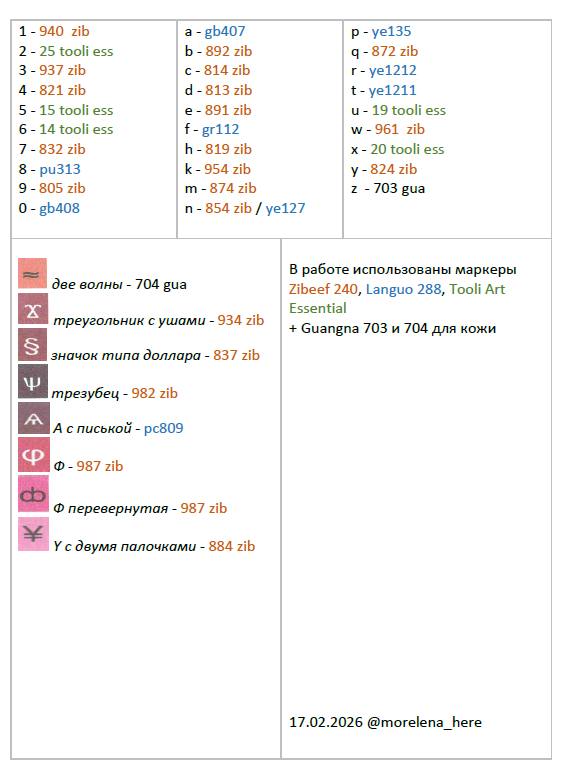Click the ye127 code in row n
The image size is (564, 772).
[x=285, y=208]
